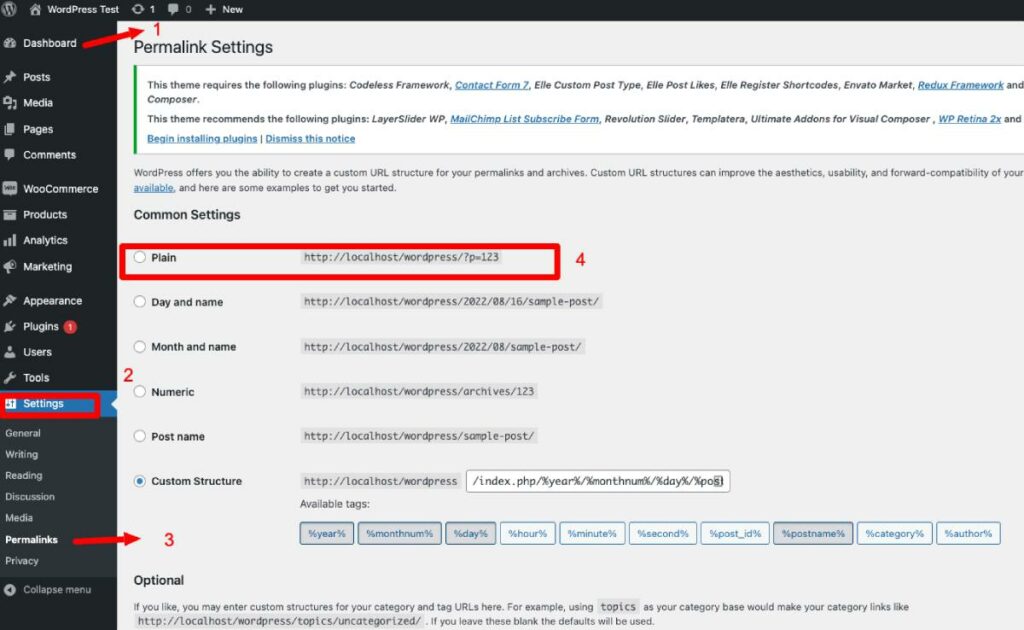Click the Post name example URL text
The height and width of the screenshot is (630, 1024).
[419, 436]
